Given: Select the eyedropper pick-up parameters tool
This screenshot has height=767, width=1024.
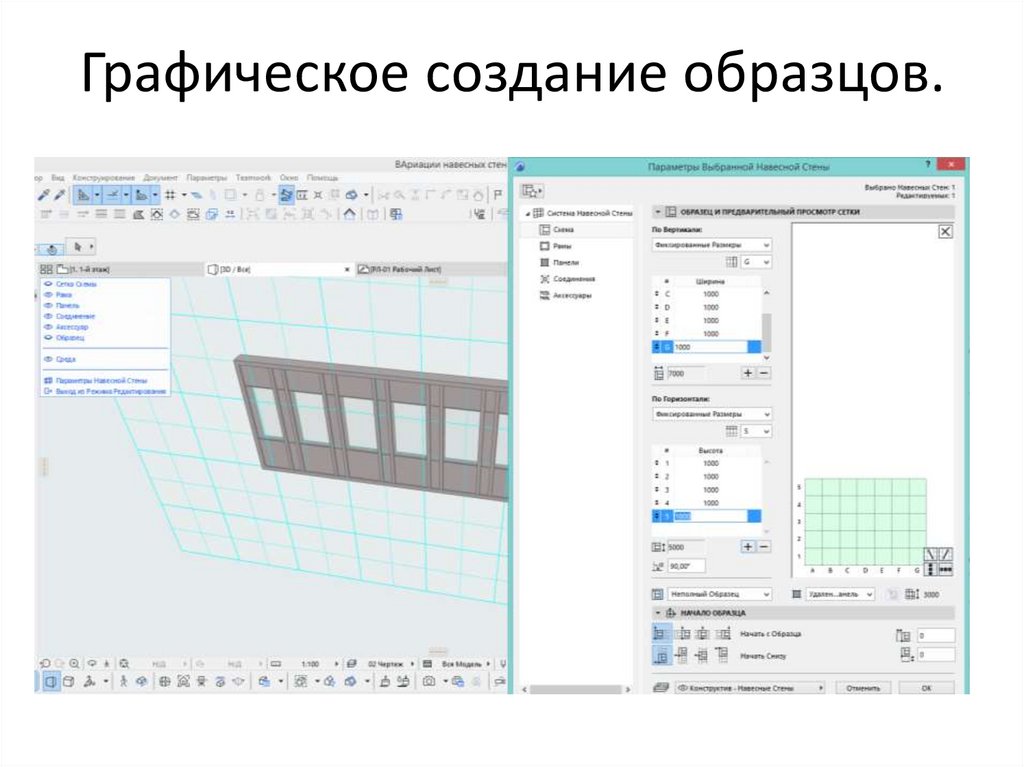Looking at the screenshot, I should pos(44,195).
